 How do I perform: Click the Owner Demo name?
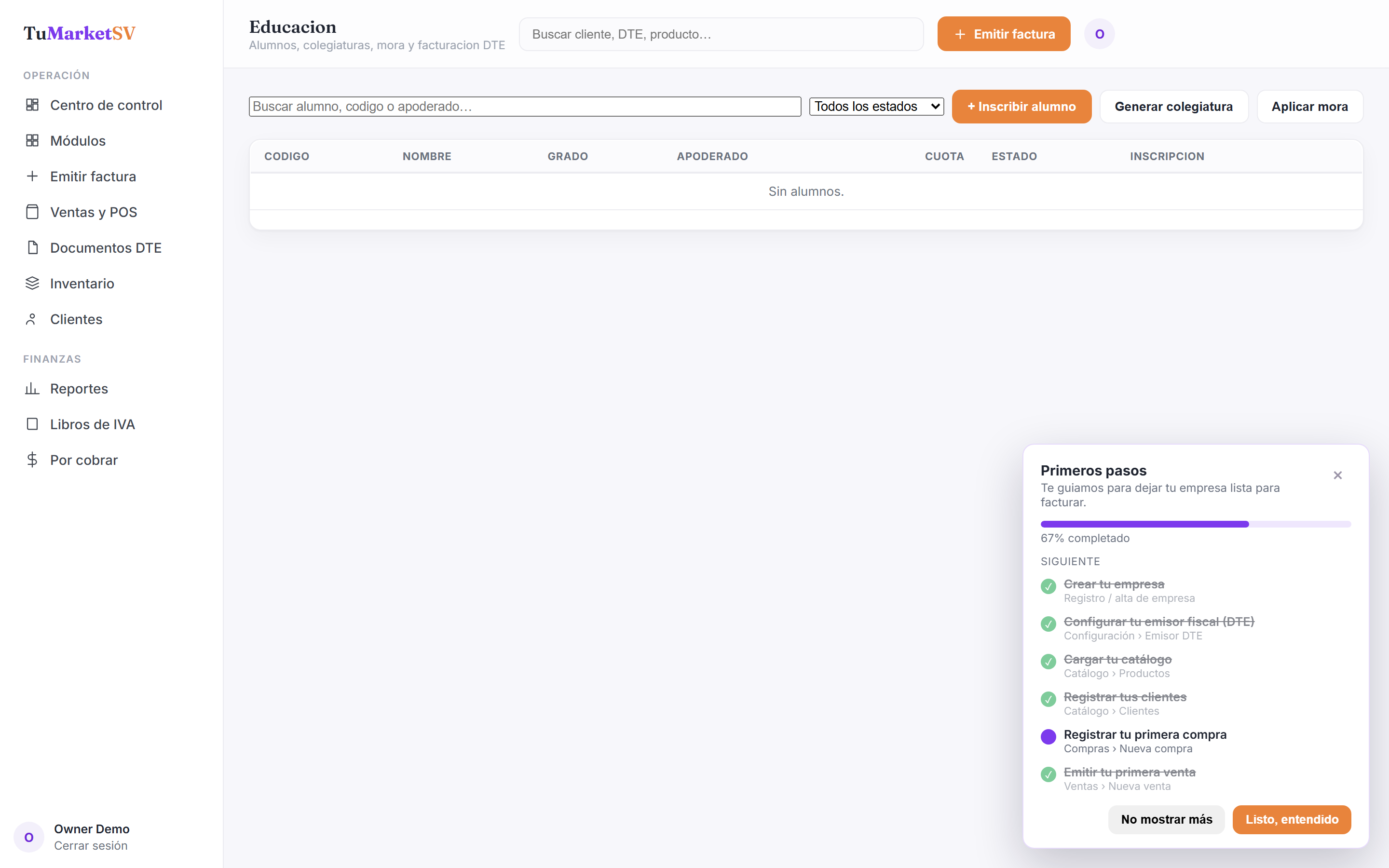pyautogui.click(x=92, y=829)
